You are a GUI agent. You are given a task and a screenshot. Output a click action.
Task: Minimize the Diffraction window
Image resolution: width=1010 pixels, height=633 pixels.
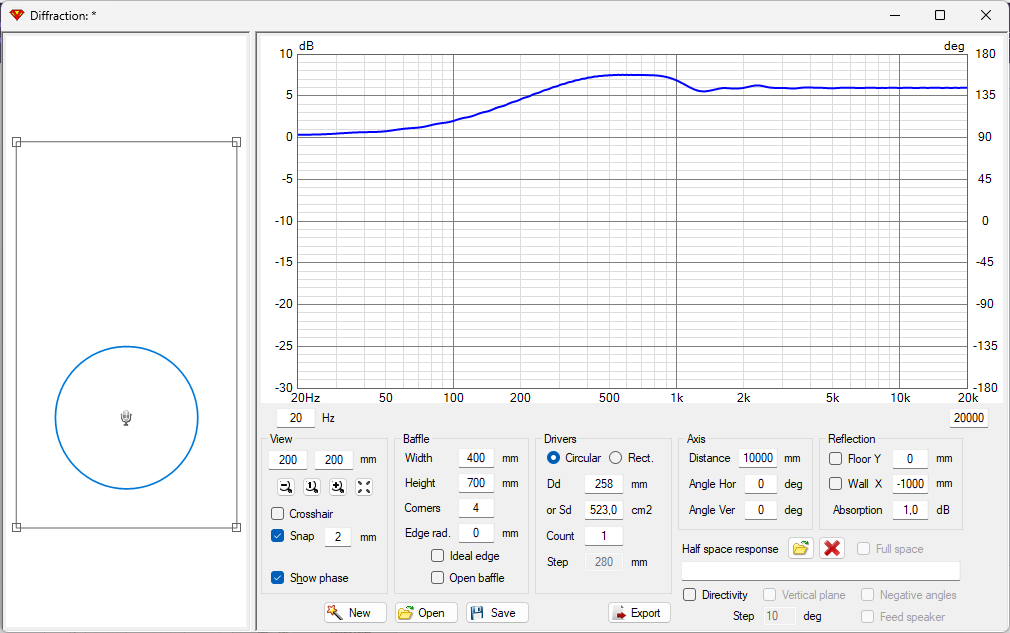tap(895, 15)
